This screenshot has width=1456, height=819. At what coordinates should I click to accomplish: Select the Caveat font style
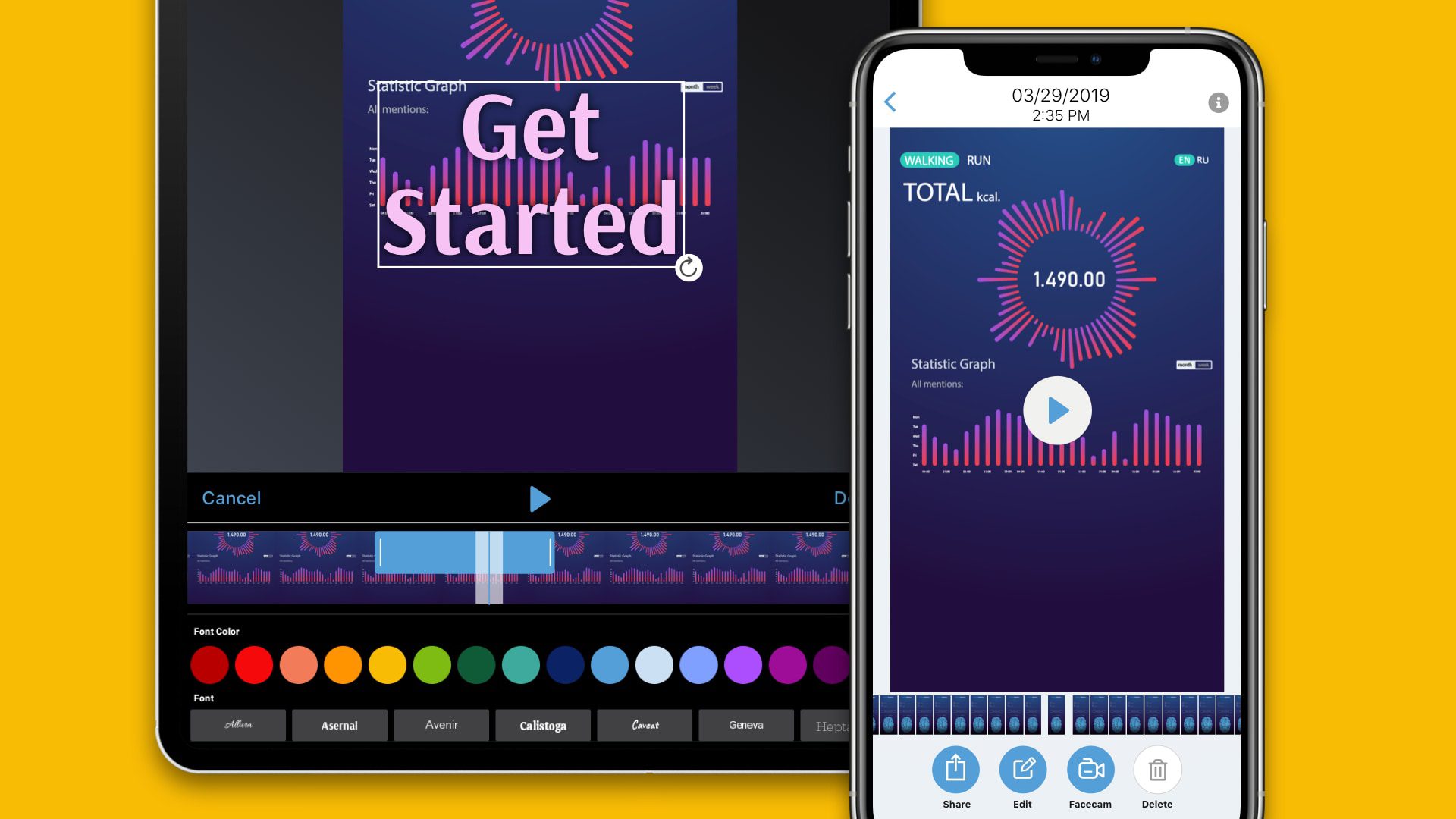tap(643, 724)
